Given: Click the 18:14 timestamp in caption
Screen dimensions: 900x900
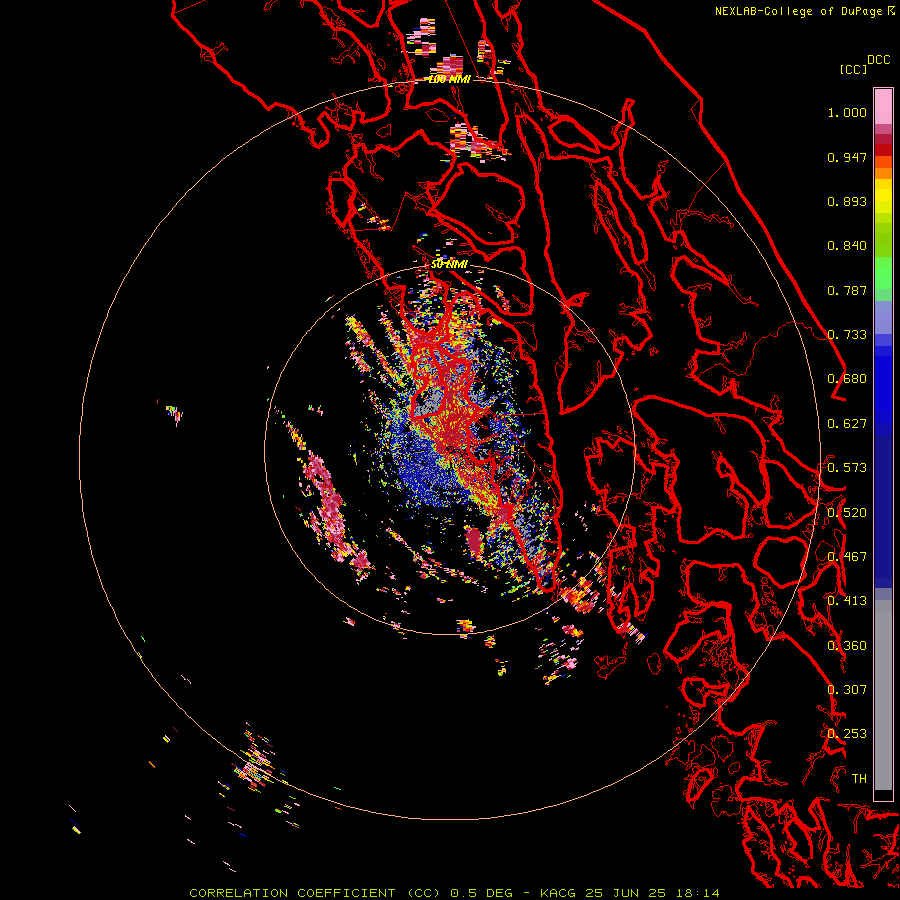Looking at the screenshot, I should (x=697, y=893).
